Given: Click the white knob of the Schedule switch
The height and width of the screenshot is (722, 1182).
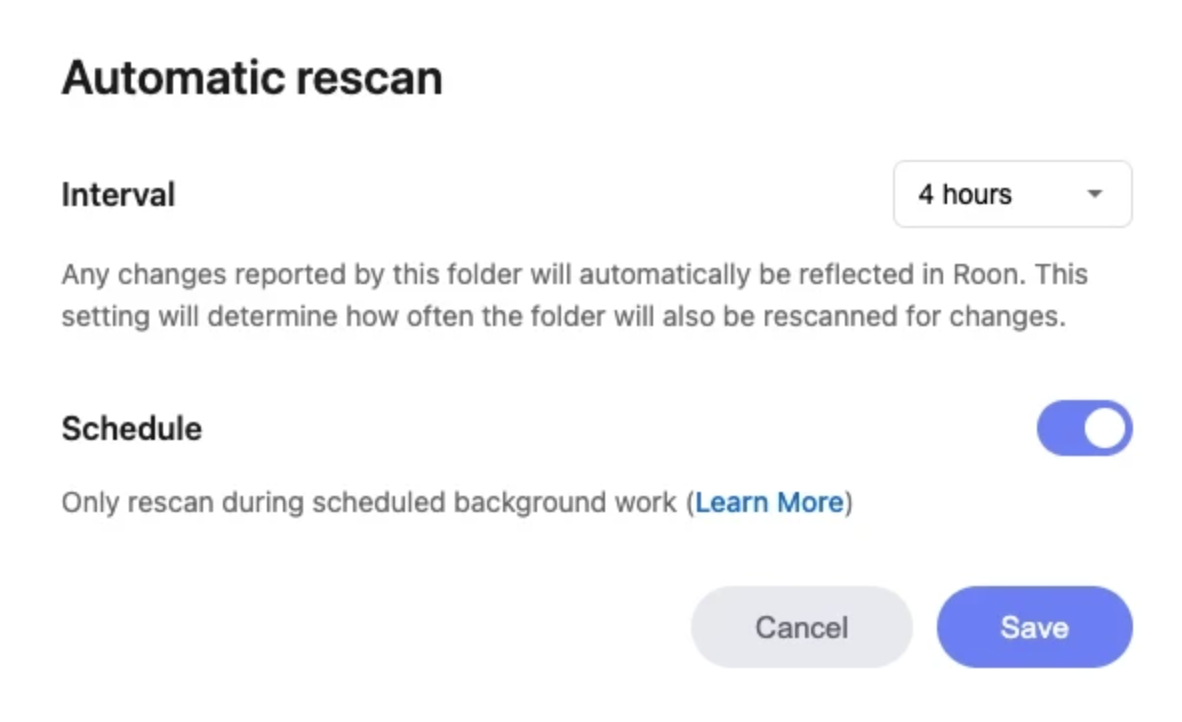Looking at the screenshot, I should 1106,429.
